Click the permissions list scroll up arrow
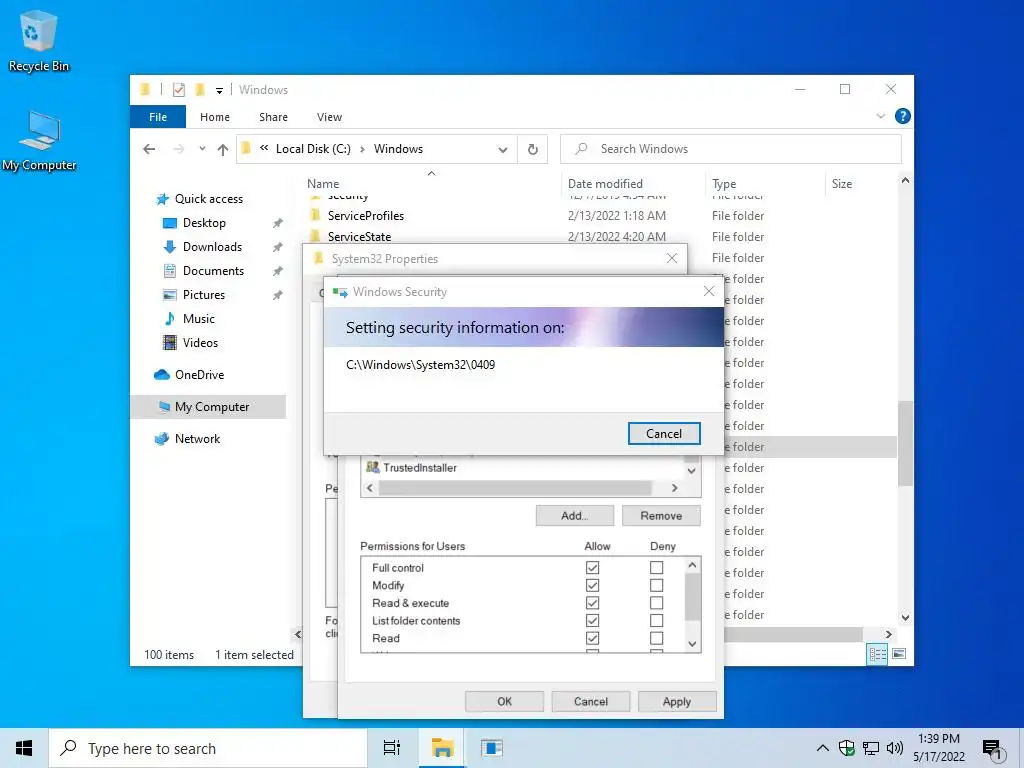Image resolution: width=1024 pixels, height=768 pixels. [692, 565]
